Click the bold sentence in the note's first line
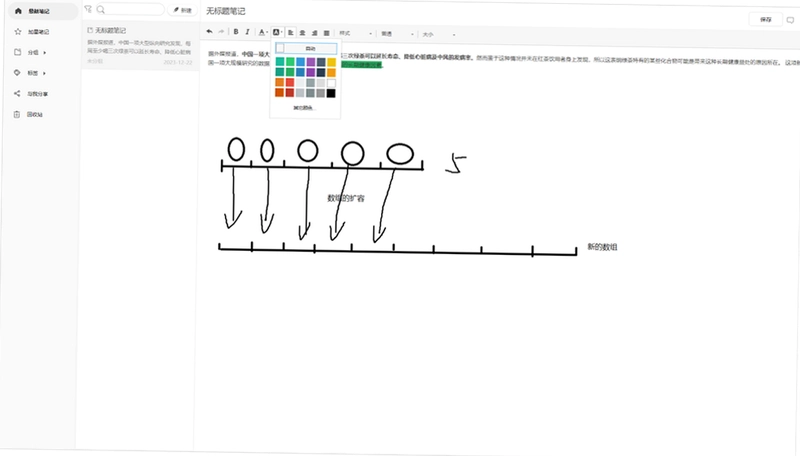Viewport: 800px width, 456px height. point(406,57)
